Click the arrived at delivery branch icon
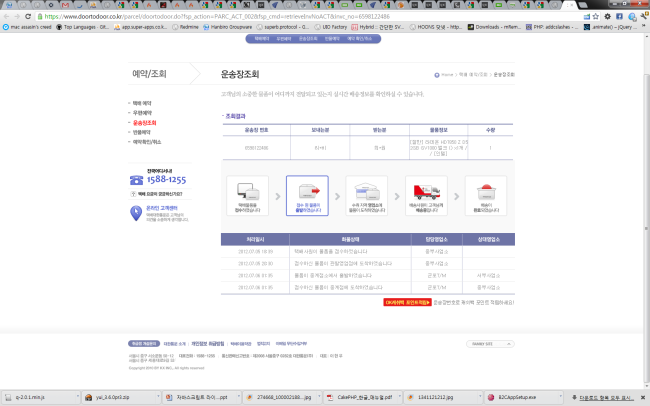 [x=366, y=195]
